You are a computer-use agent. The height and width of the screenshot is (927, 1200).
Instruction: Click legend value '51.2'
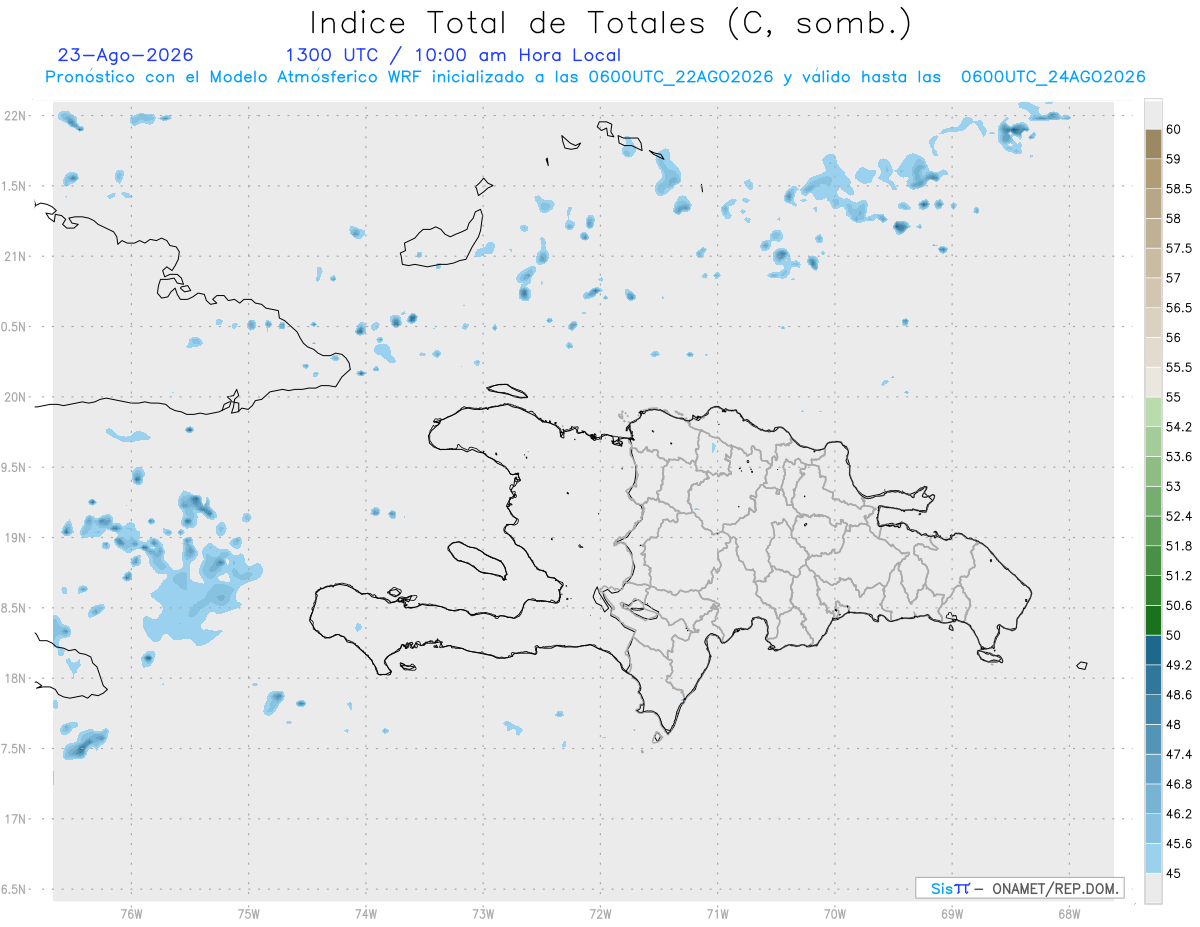(x=1178, y=576)
